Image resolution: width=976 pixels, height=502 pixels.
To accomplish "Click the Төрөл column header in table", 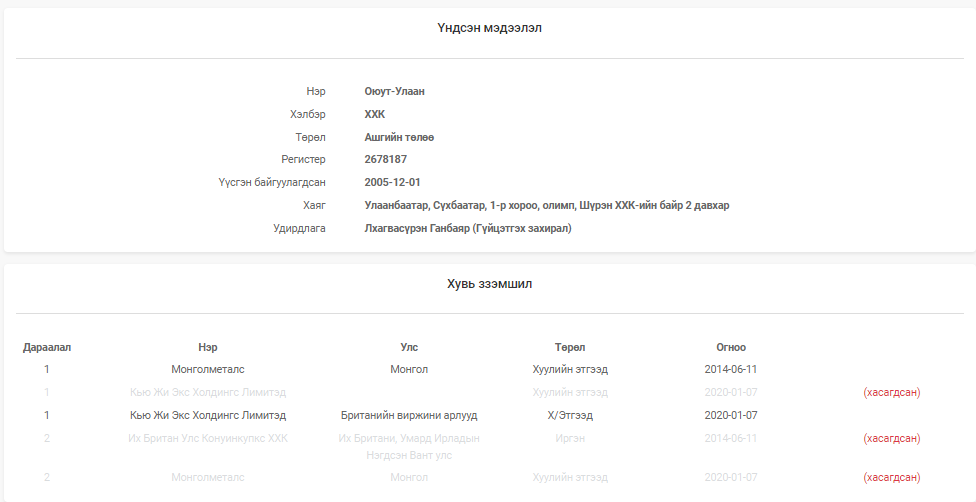I will coord(570,347).
